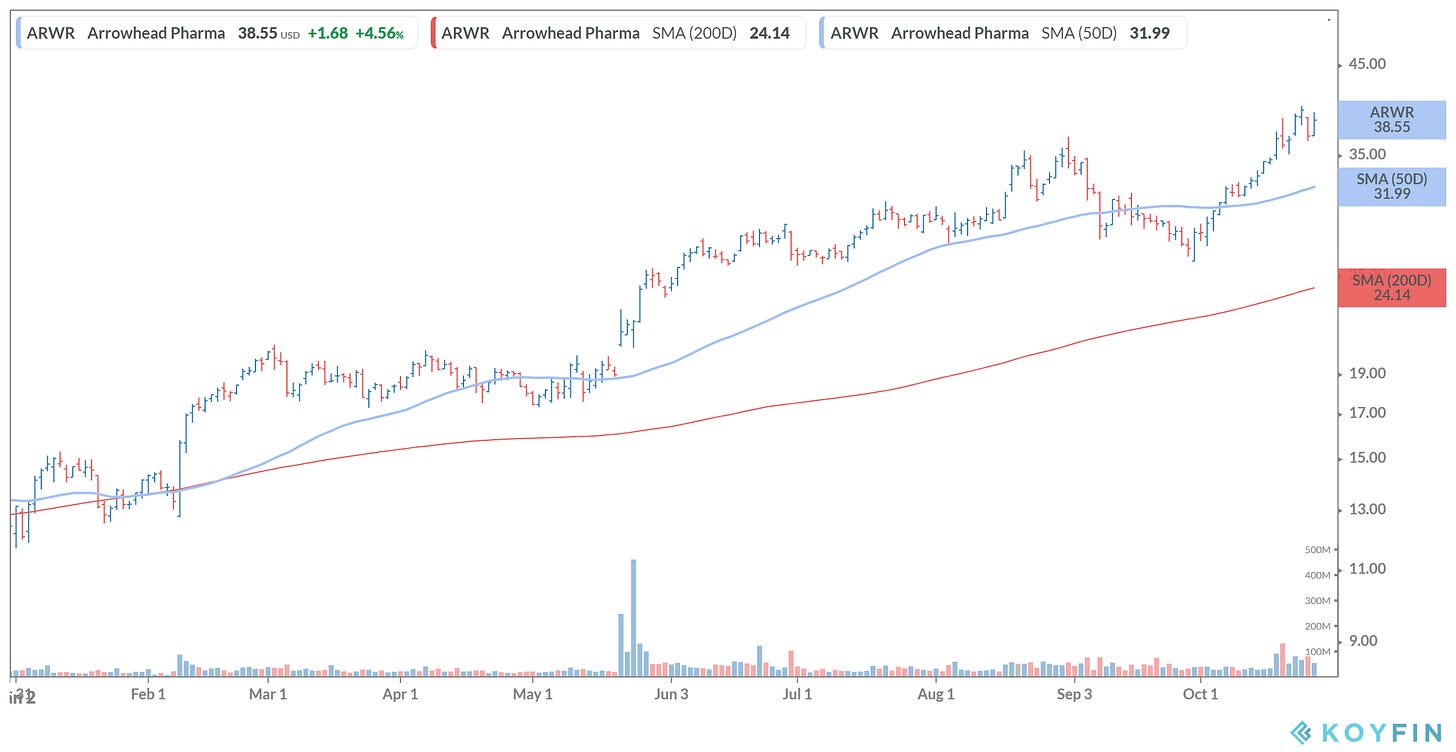This screenshot has width=1456, height=752.
Task: Click the red SMA (200D) legend color marker
Action: 432,33
